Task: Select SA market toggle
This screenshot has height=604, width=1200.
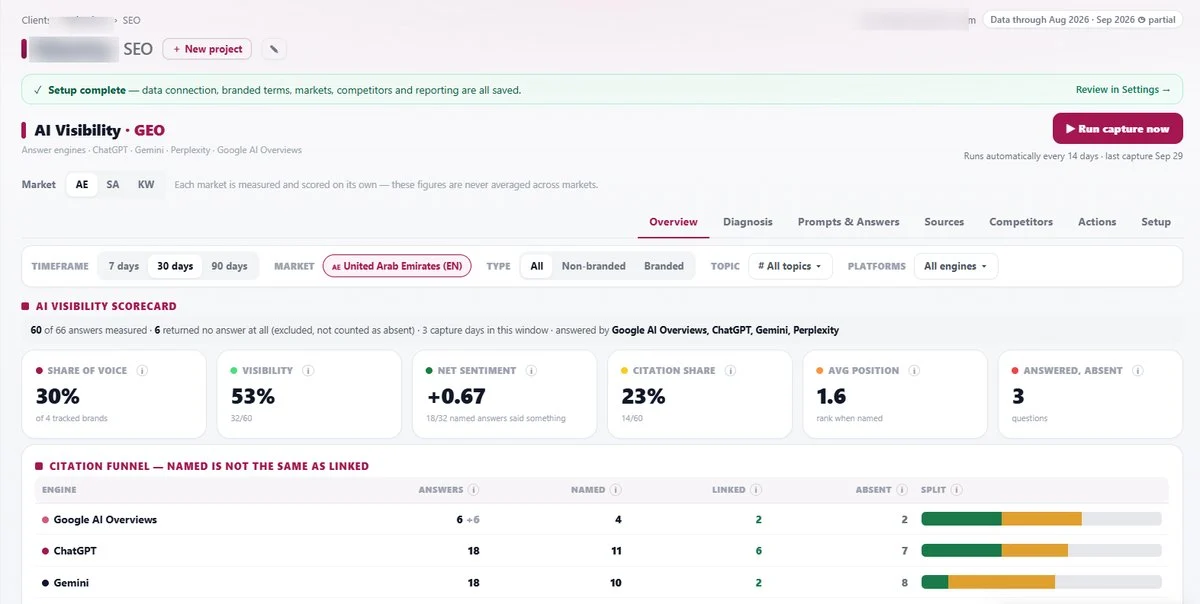Action: coord(113,184)
